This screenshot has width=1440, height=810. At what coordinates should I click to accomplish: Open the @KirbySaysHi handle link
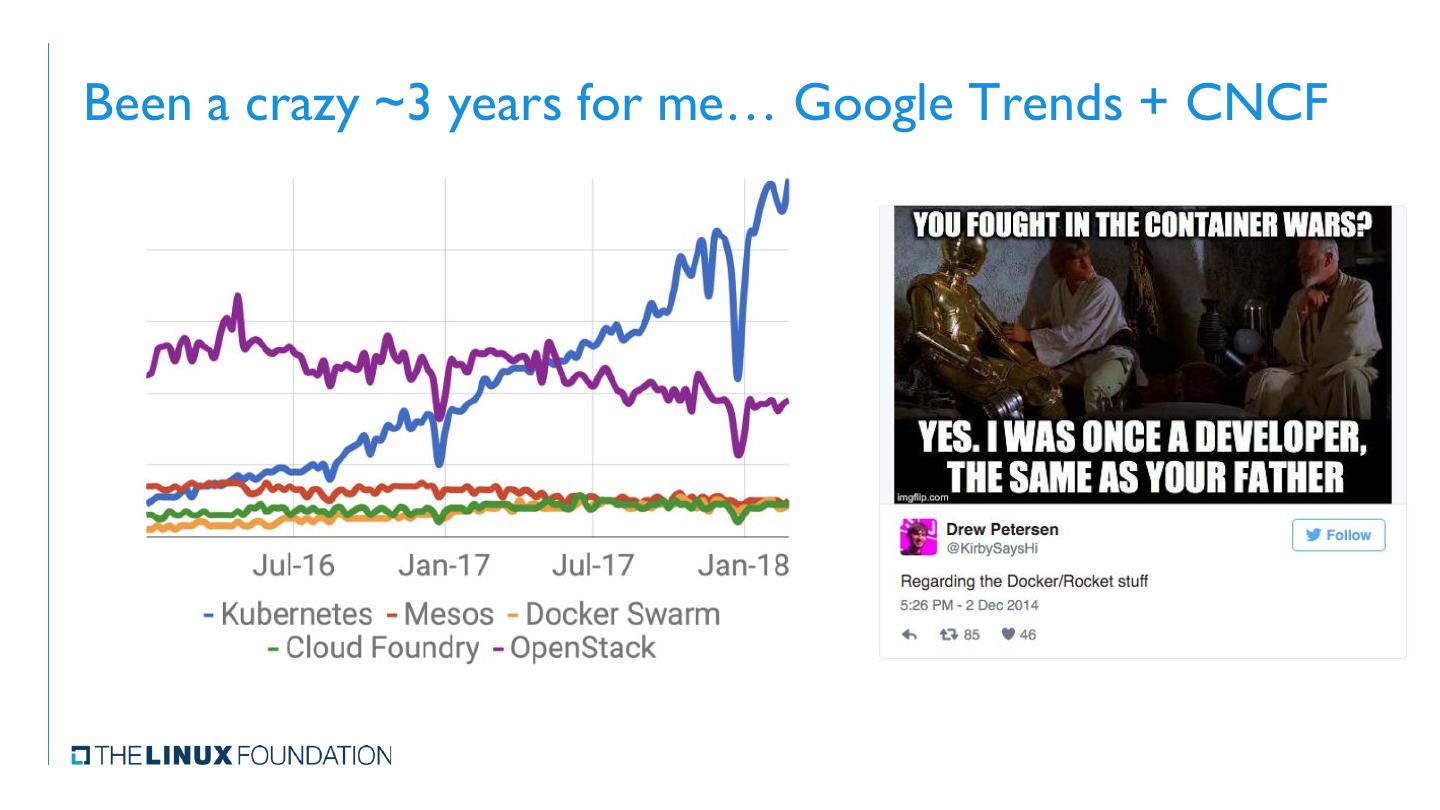(986, 547)
